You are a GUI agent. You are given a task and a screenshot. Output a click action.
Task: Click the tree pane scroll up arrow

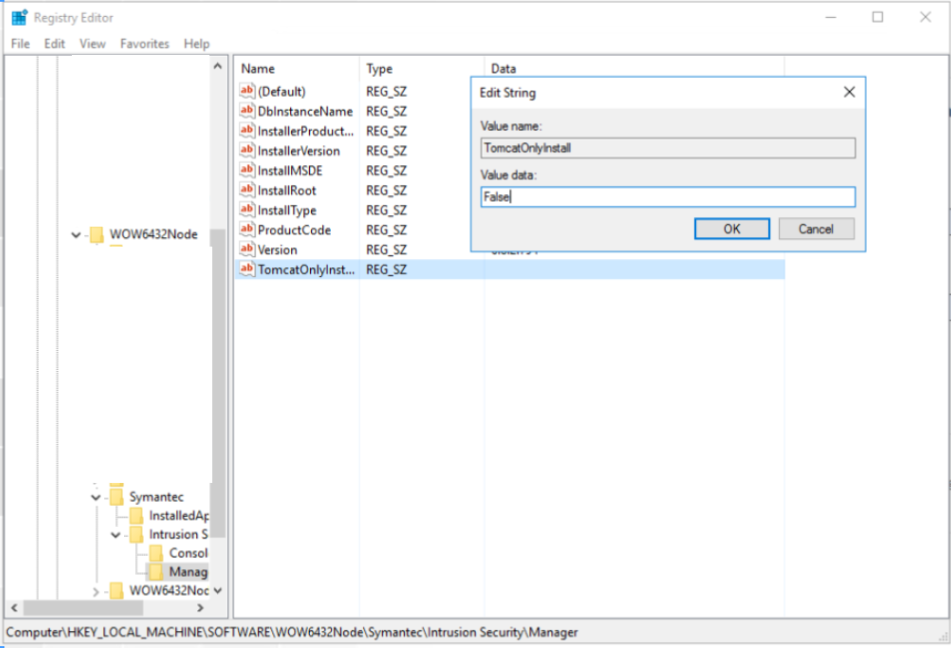pyautogui.click(x=218, y=66)
